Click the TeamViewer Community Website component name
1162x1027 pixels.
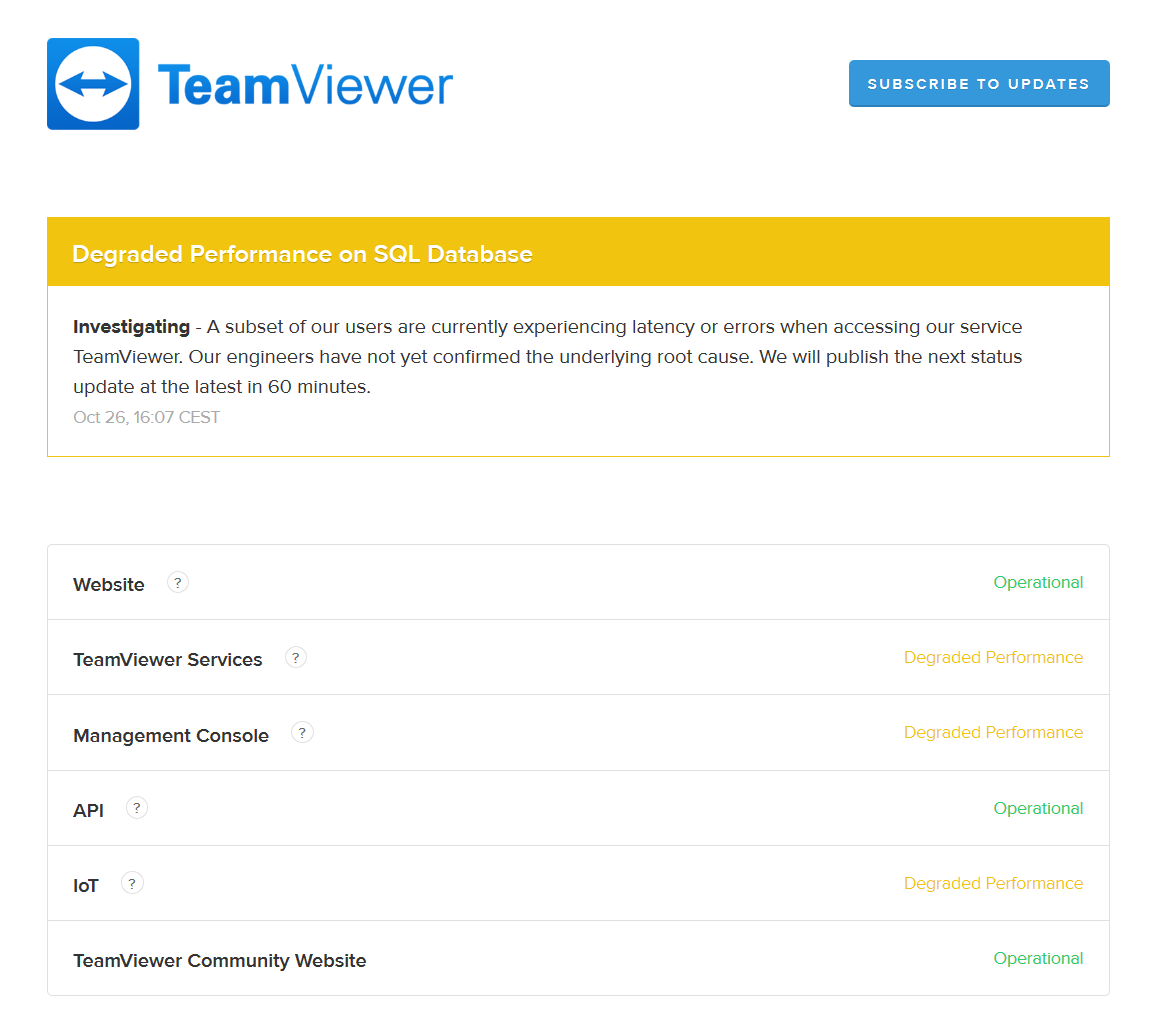[x=219, y=961]
